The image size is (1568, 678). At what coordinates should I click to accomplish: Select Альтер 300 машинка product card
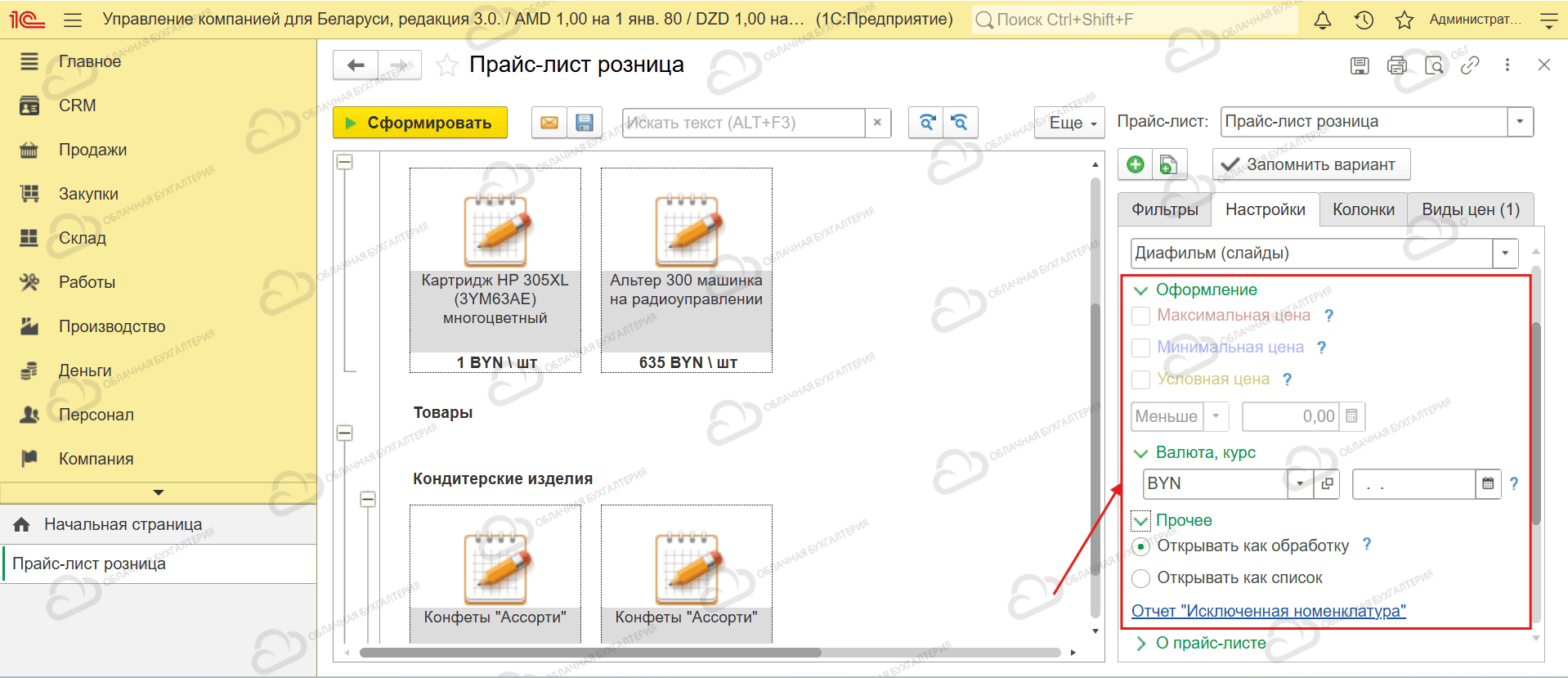tap(687, 270)
